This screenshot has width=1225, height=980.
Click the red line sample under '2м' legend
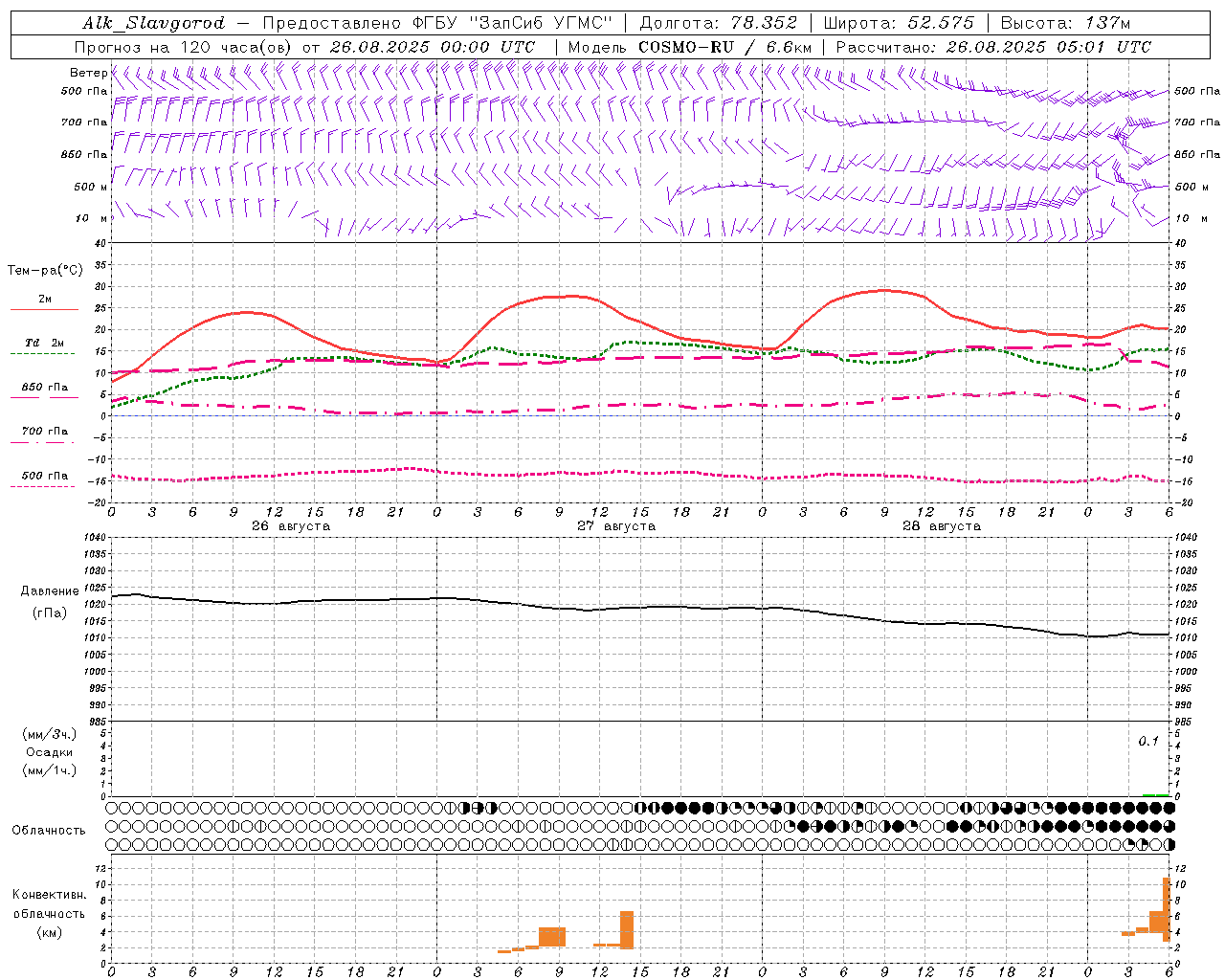(44, 309)
